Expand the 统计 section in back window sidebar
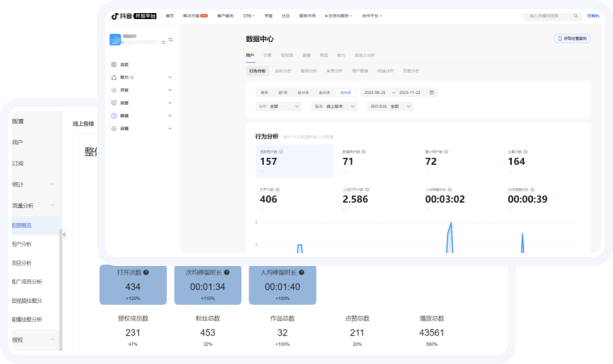This screenshot has height=364, width=613. coord(52,184)
